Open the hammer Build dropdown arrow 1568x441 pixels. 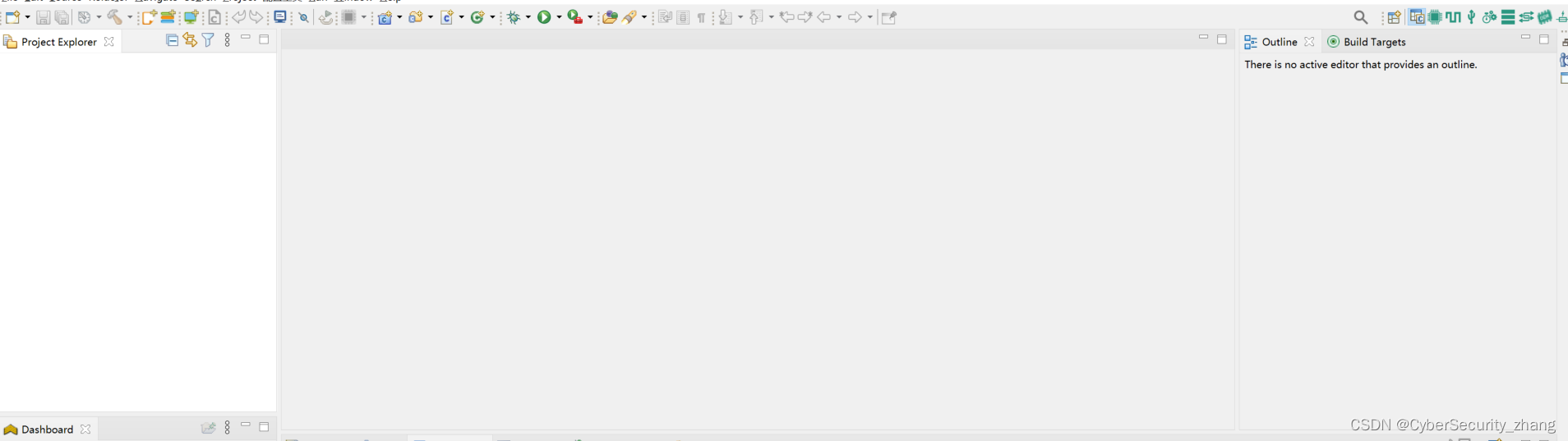129,17
